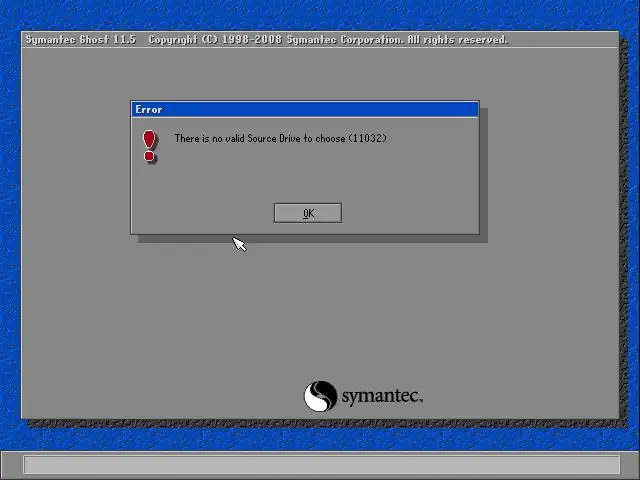Click the red exclamation error icon
This screenshot has width=640, height=480.
click(x=149, y=146)
